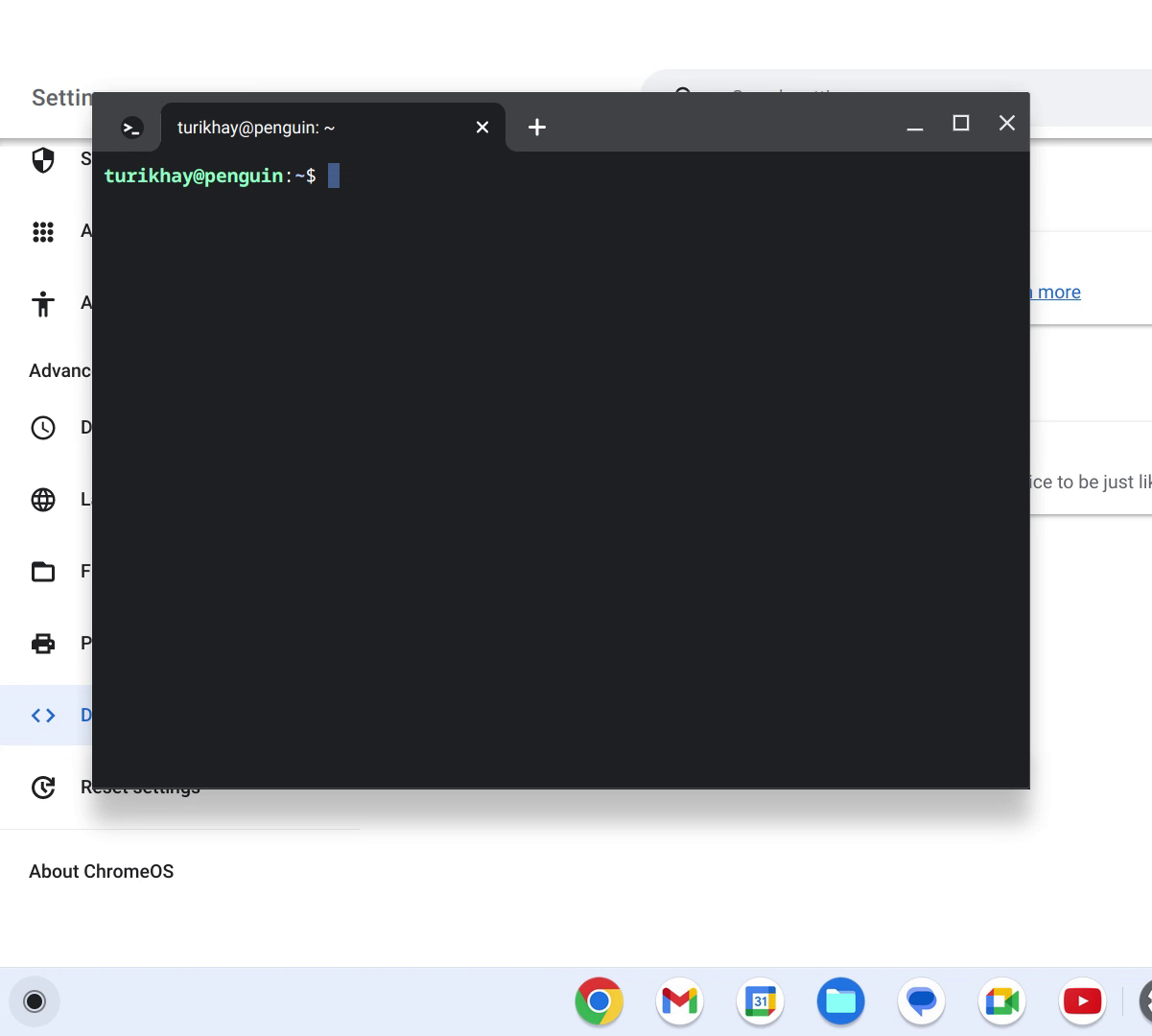Launch Google Calendar from the shelf
Viewport: 1152px width, 1036px height.
pyautogui.click(x=761, y=1001)
